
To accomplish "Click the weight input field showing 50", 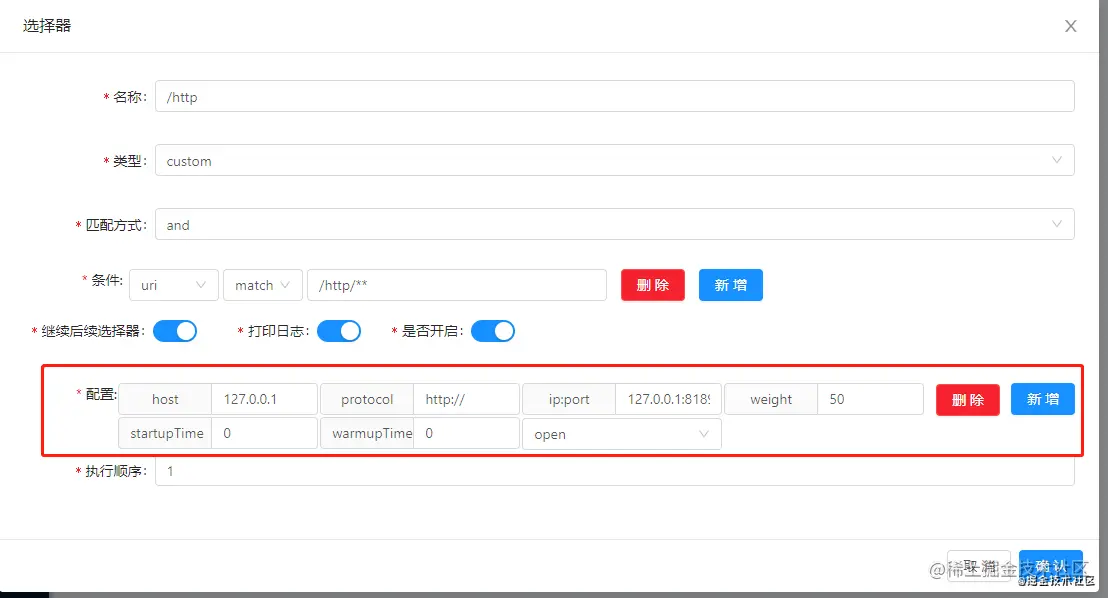I will [871, 399].
